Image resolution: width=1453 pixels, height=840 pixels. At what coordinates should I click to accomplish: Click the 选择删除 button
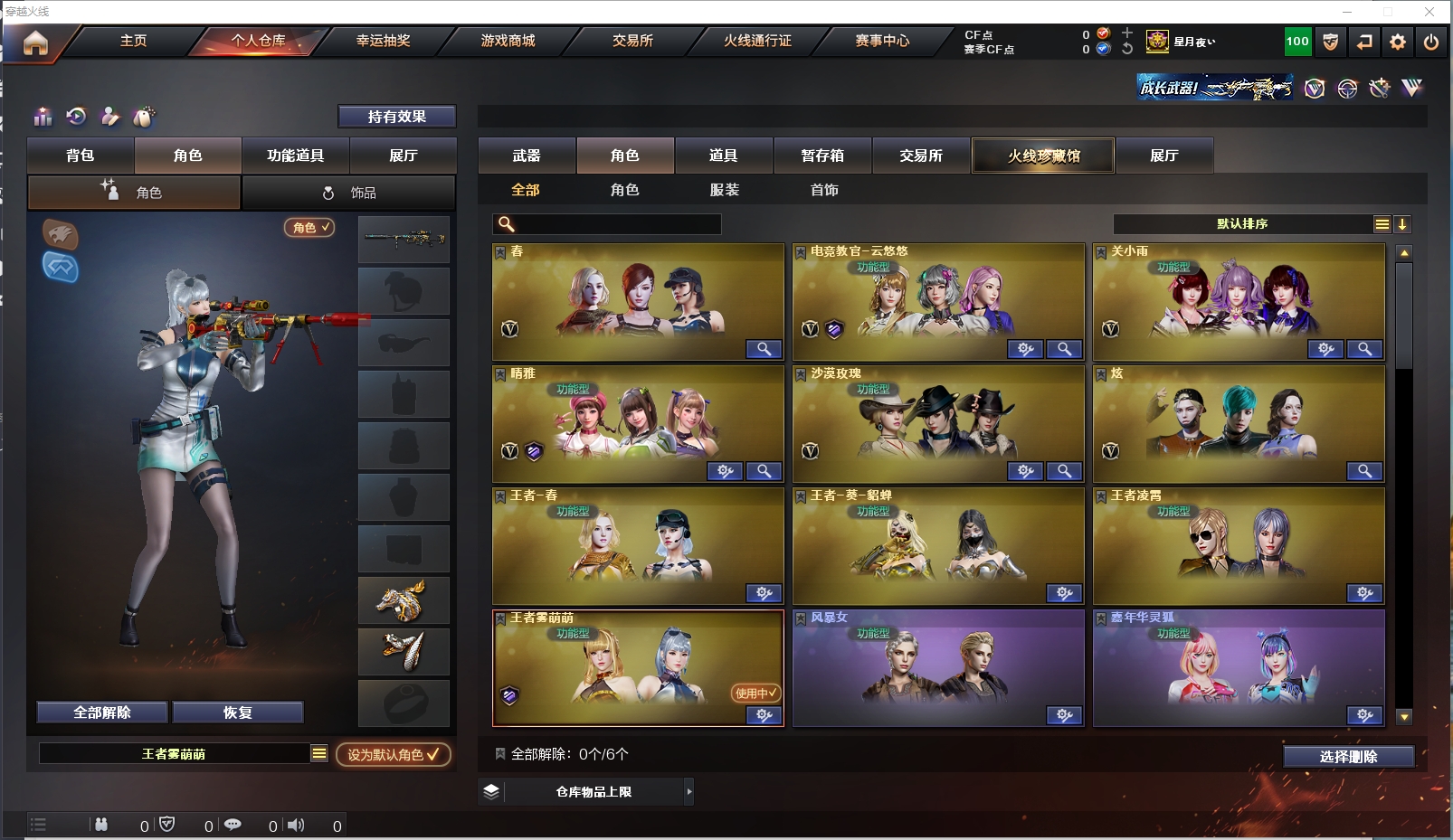point(1348,757)
